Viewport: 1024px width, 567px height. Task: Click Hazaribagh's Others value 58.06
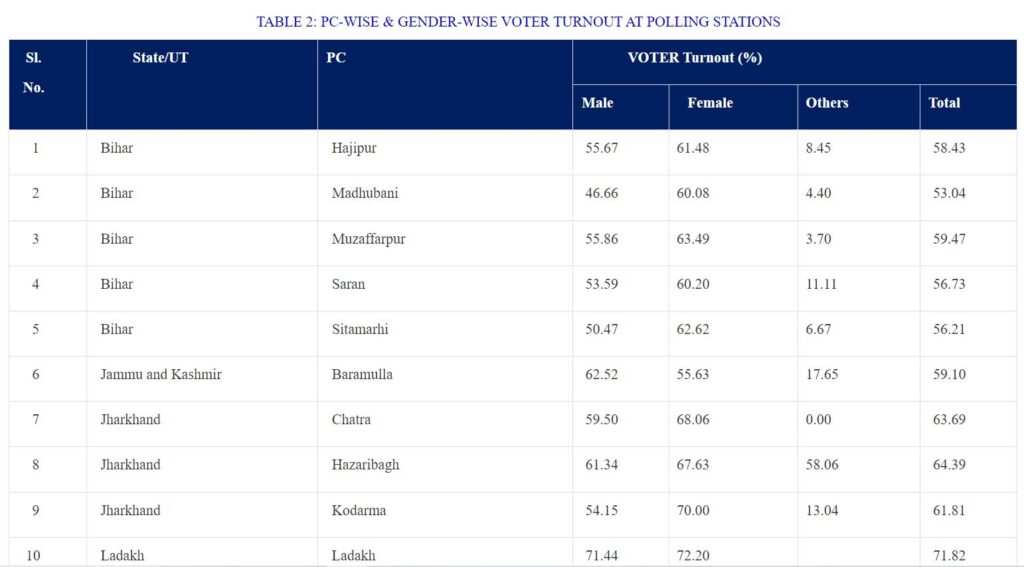click(x=822, y=465)
